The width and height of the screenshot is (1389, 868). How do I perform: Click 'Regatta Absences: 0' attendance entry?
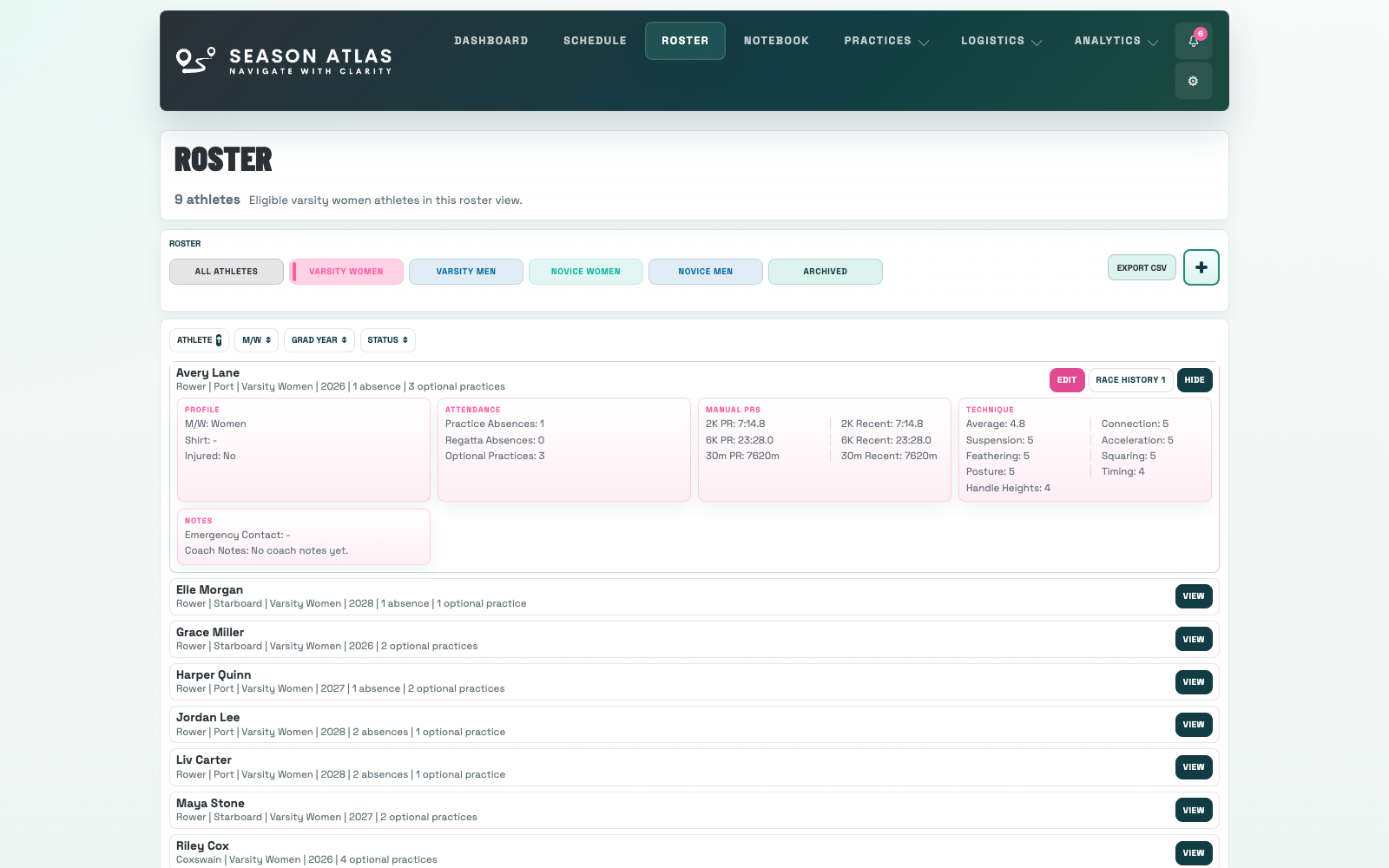[495, 441]
